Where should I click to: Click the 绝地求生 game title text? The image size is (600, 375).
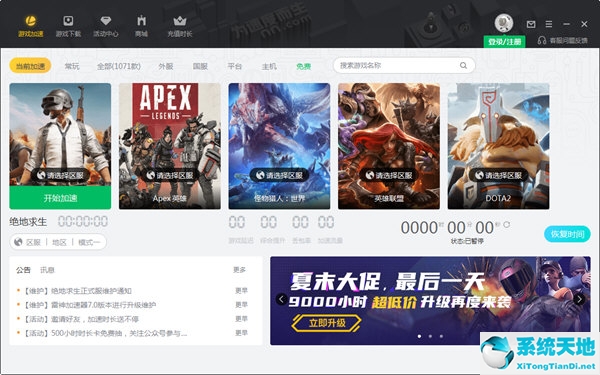coord(28,222)
